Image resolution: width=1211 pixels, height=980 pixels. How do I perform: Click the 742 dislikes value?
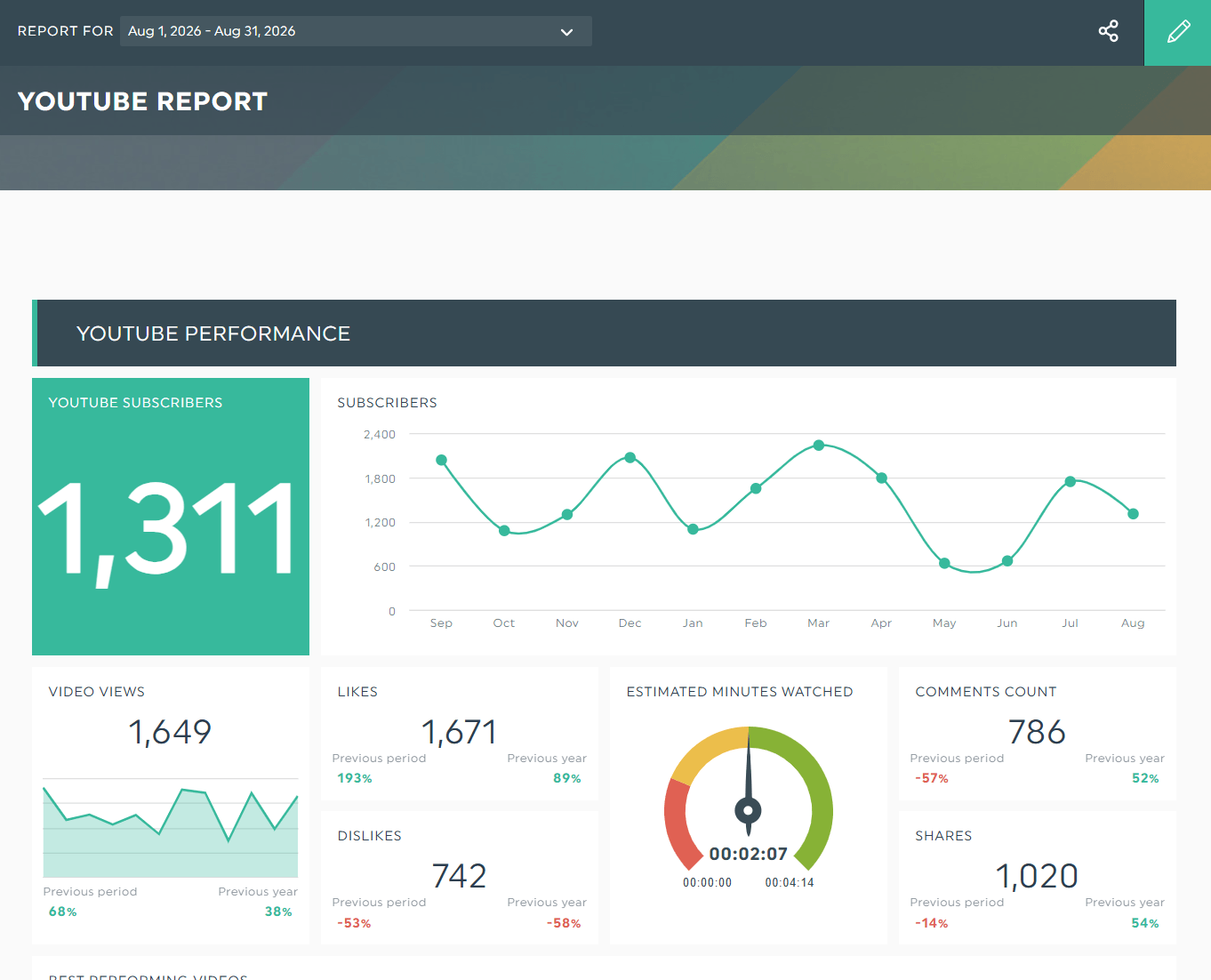459,876
